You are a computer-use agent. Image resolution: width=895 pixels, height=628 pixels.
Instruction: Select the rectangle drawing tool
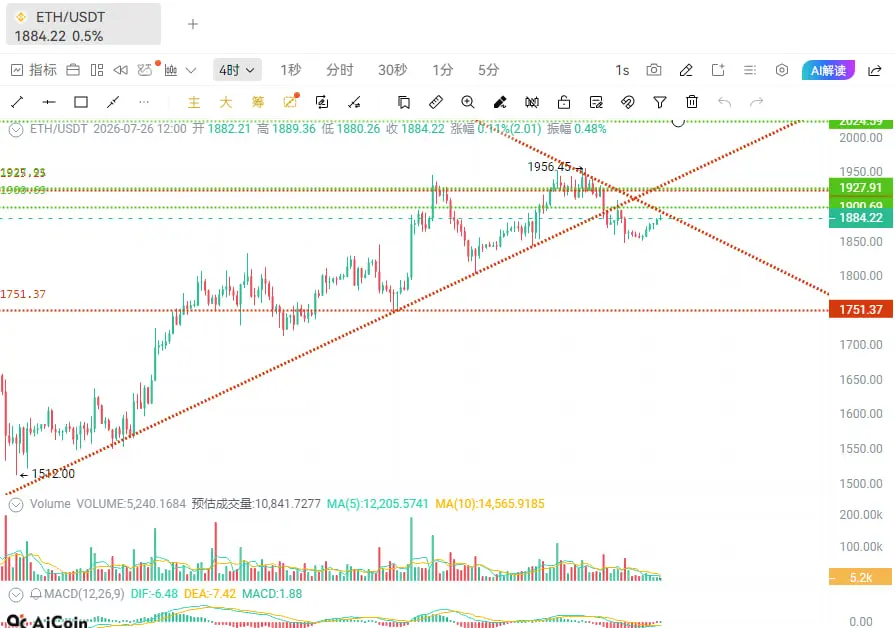[81, 102]
